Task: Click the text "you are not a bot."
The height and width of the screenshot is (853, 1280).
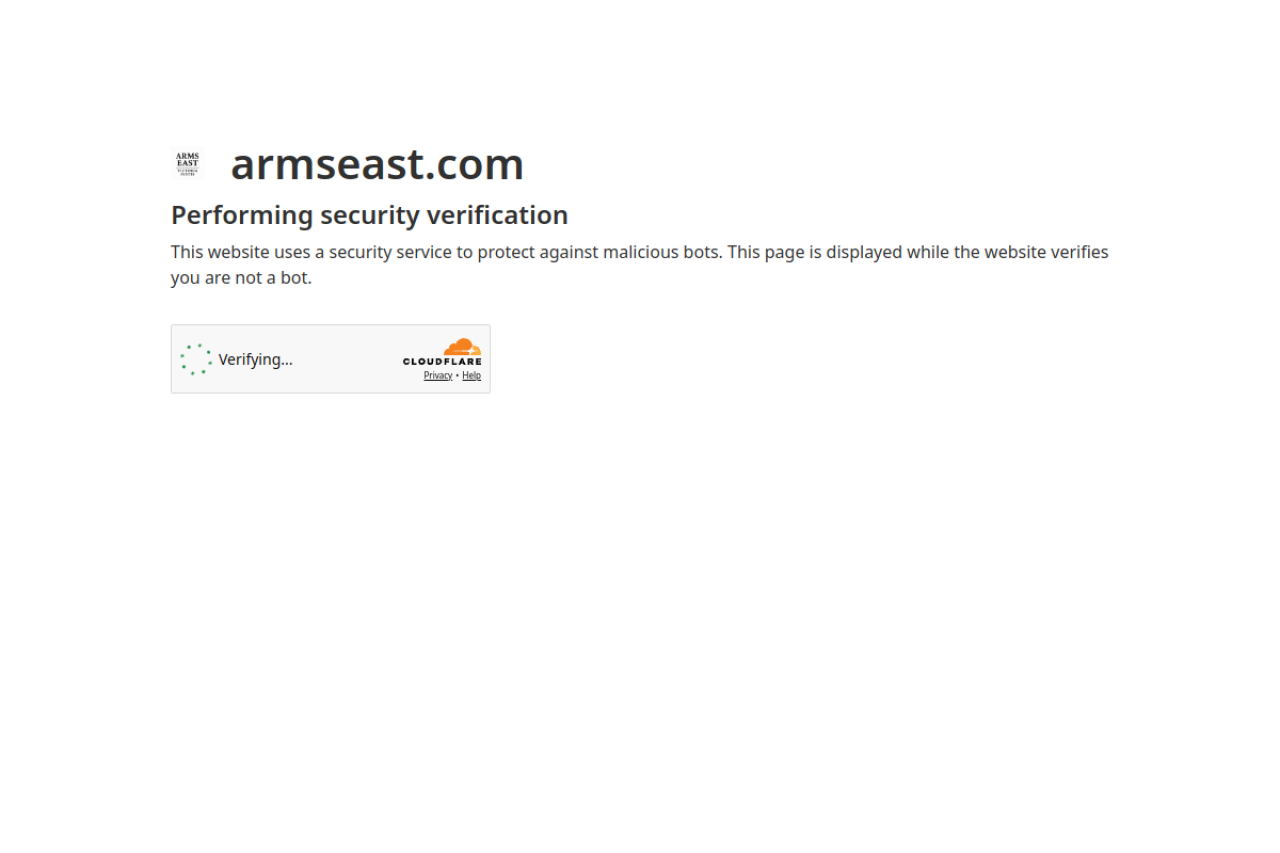Action: pos(241,278)
